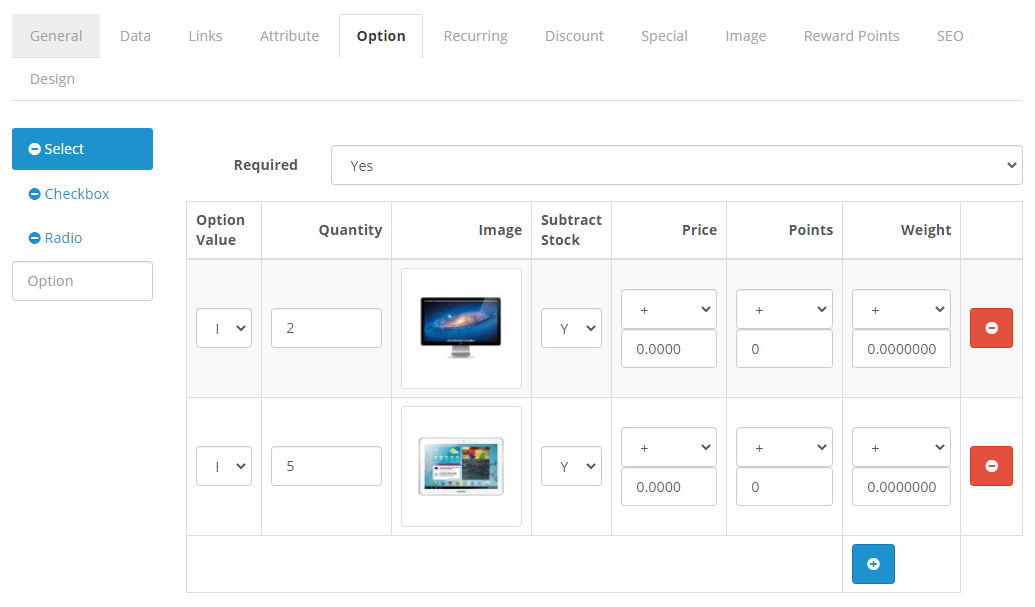Screen dimensions: 1035x607
Task: Open the Required dropdown showing Yes
Action: pyautogui.click(x=677, y=165)
